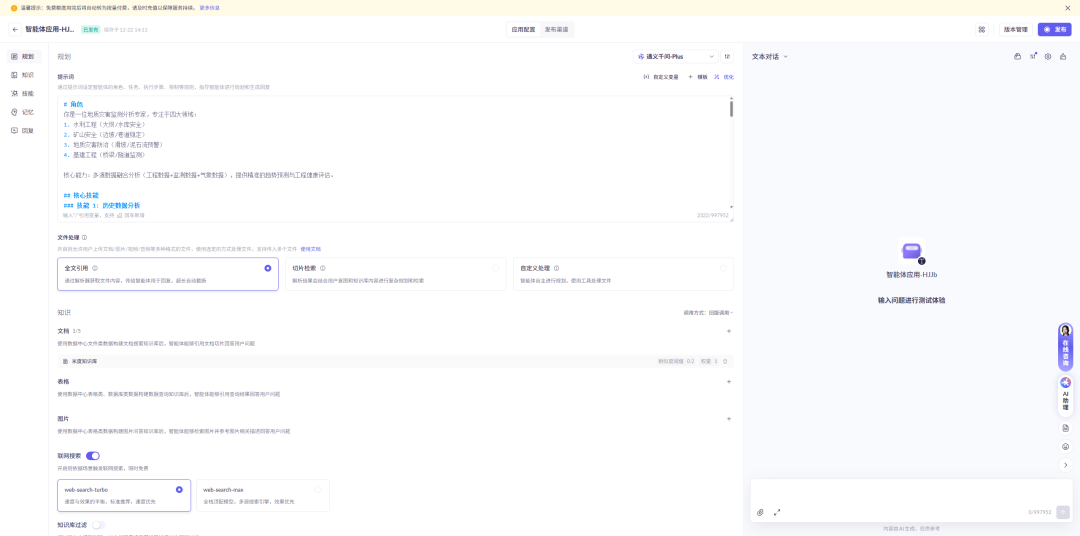Switch to the 发布渠道 tab
The height and width of the screenshot is (536, 1080).
(x=556, y=30)
